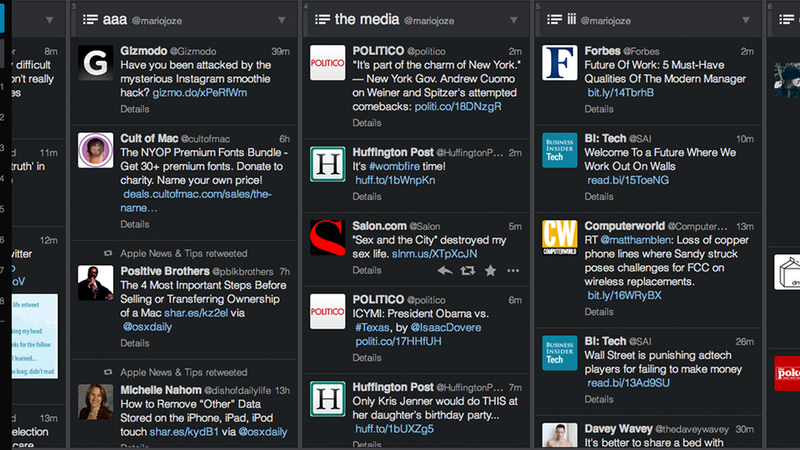
Task: Open BI: Tech avatar on Work Out On Walls tweet
Action: (560, 150)
